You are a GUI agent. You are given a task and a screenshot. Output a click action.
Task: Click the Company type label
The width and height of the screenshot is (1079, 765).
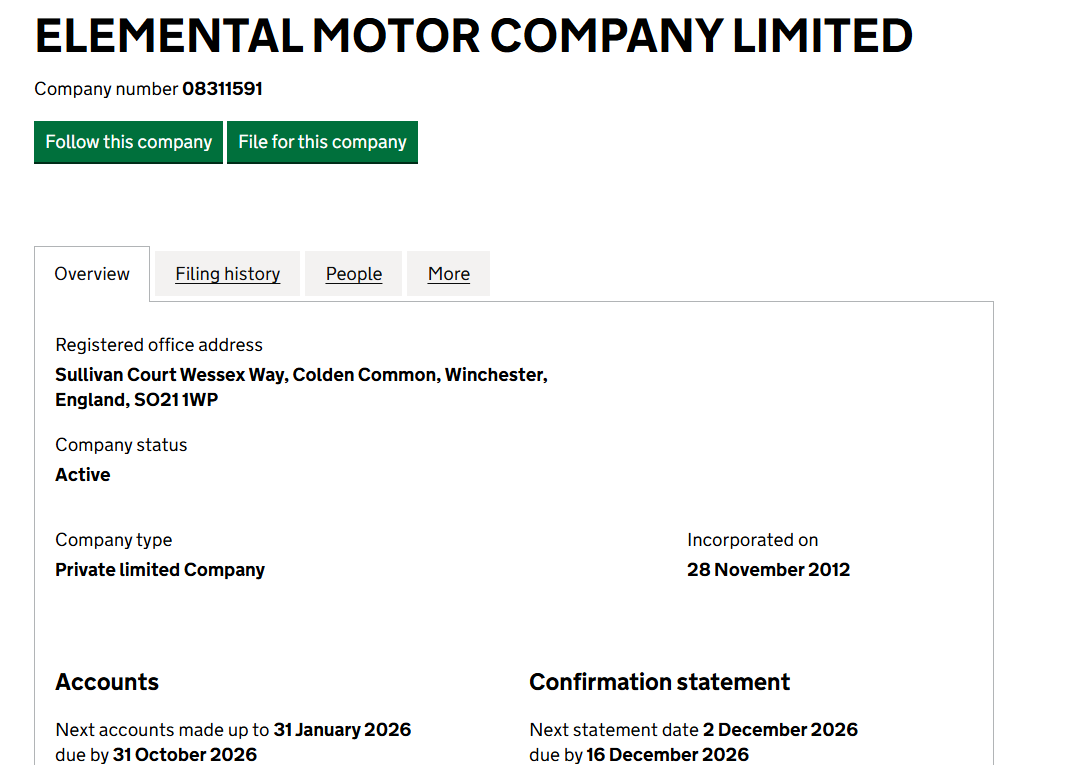pyautogui.click(x=114, y=540)
